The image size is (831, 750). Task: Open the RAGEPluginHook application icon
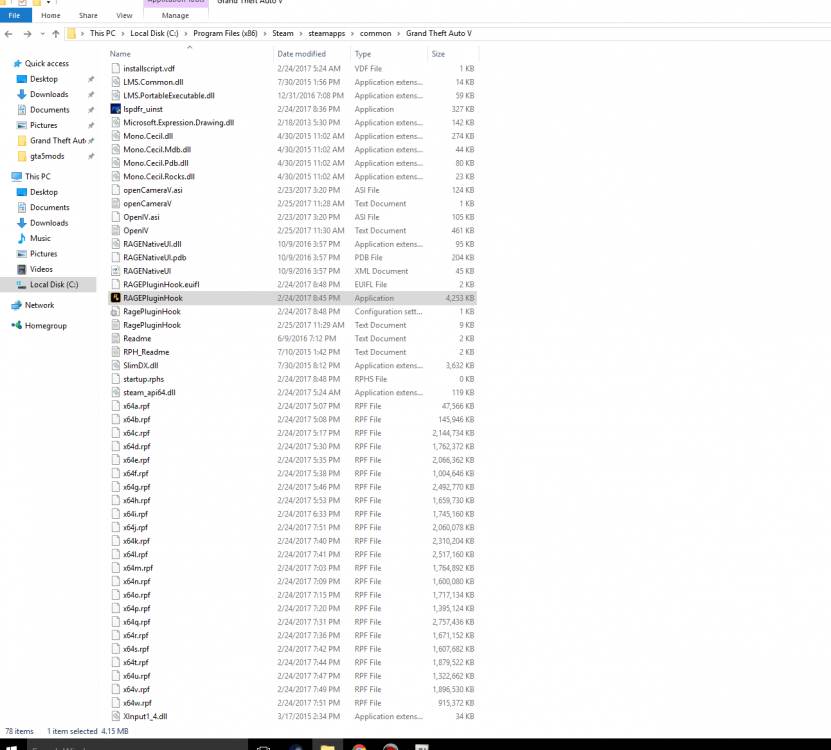coord(116,298)
